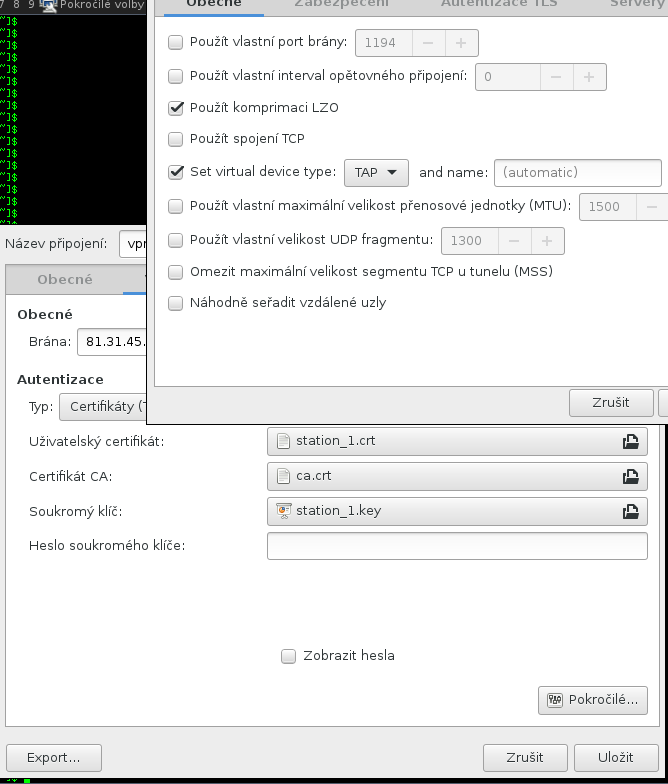Toggle Zobrazit hesla checkbox

point(289,656)
